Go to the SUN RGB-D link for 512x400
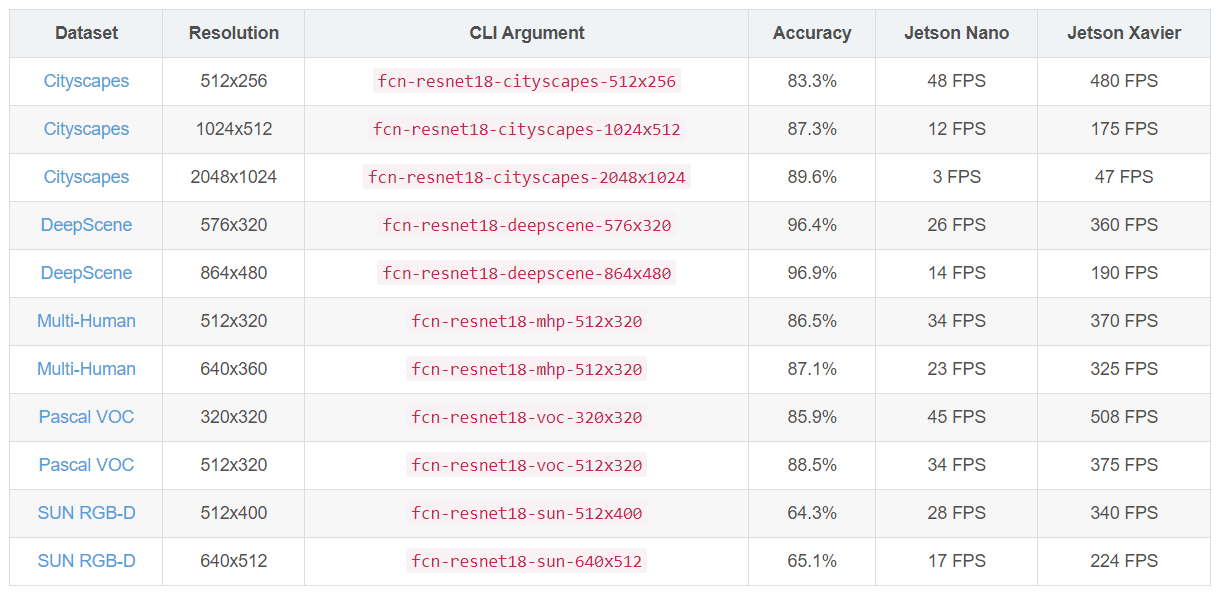 (86, 513)
